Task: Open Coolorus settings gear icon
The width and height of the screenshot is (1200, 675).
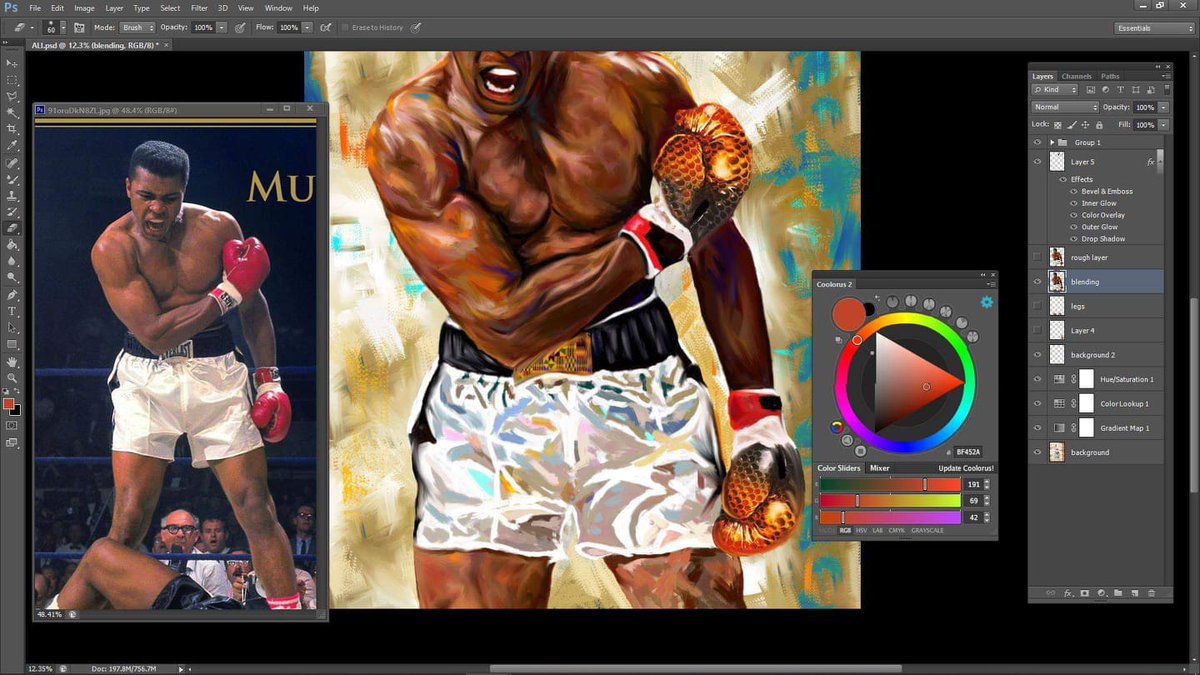Action: point(986,302)
